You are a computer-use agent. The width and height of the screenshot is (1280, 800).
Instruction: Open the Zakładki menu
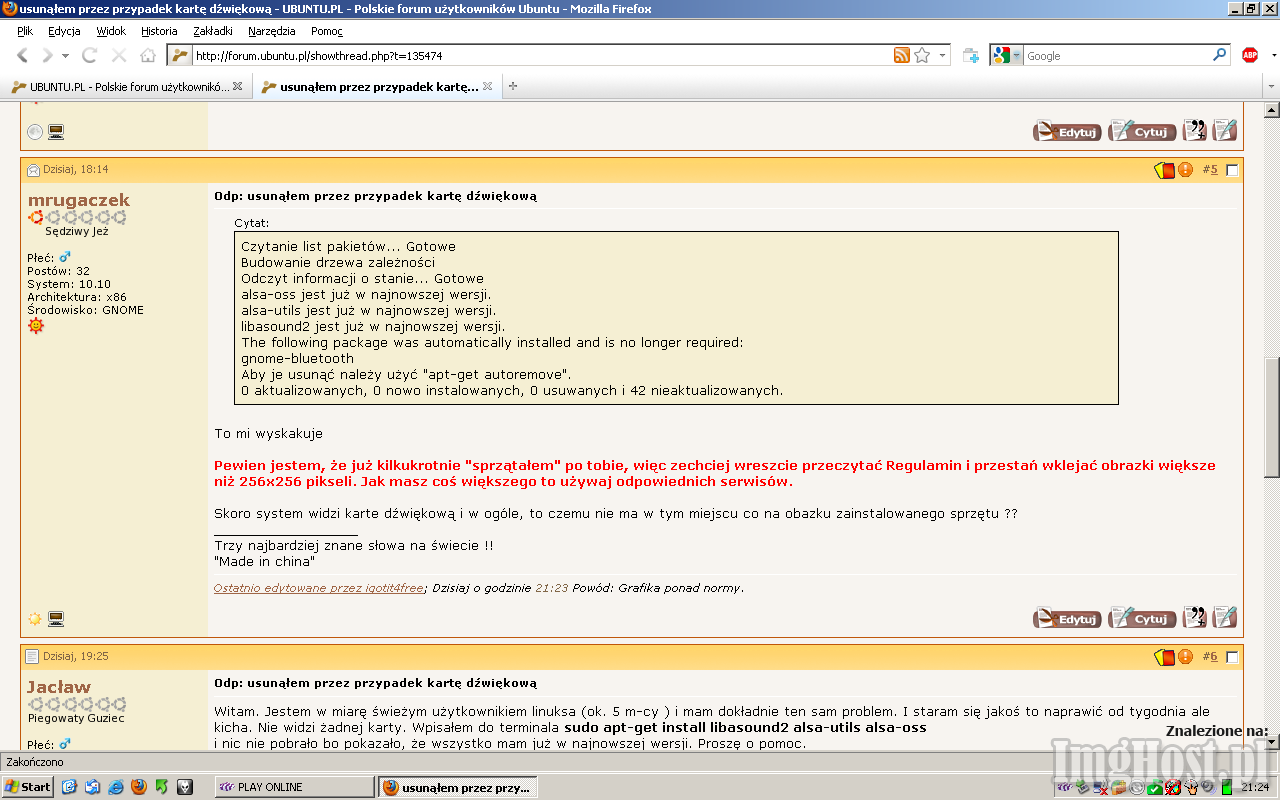click(214, 31)
